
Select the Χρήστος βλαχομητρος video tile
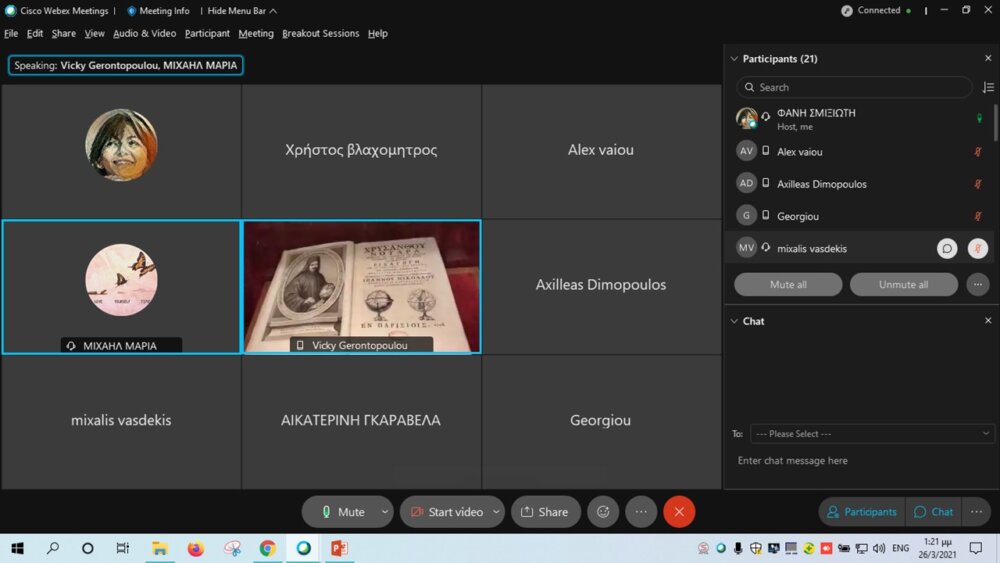pos(362,151)
